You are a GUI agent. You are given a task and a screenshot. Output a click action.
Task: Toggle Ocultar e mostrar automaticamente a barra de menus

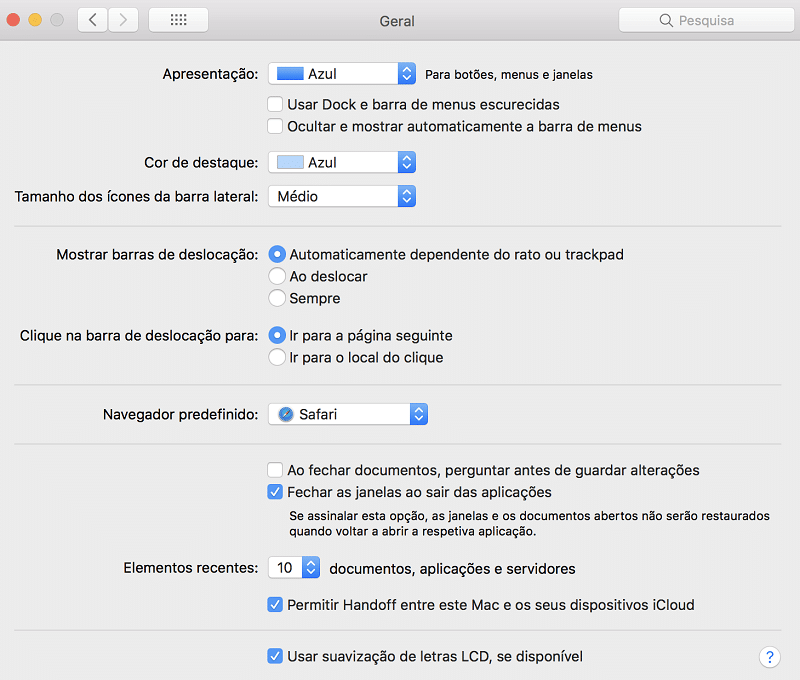275,126
